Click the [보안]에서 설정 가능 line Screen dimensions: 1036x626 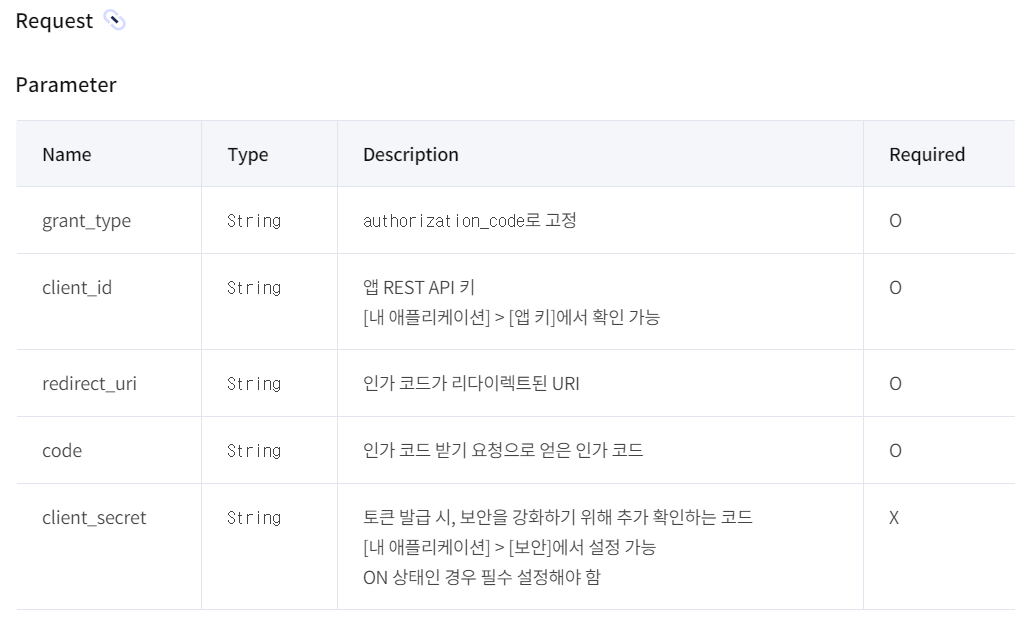pos(509,547)
